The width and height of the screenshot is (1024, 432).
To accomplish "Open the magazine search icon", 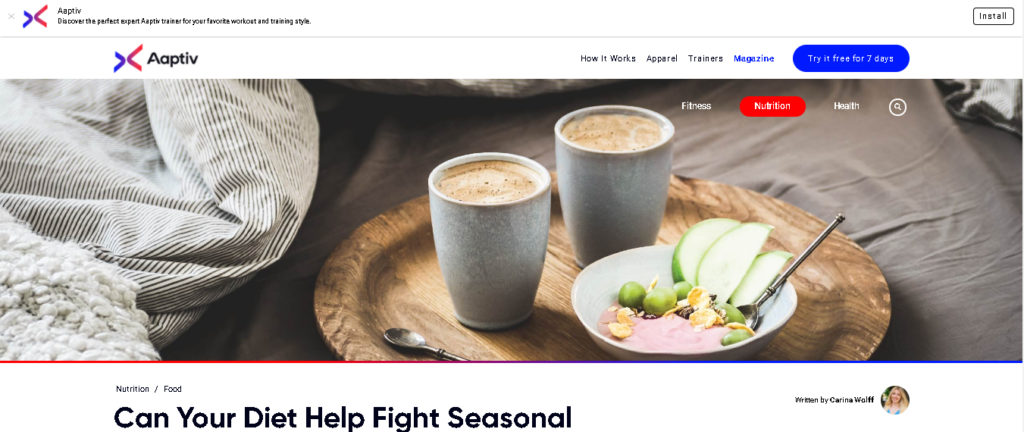I will [x=897, y=107].
